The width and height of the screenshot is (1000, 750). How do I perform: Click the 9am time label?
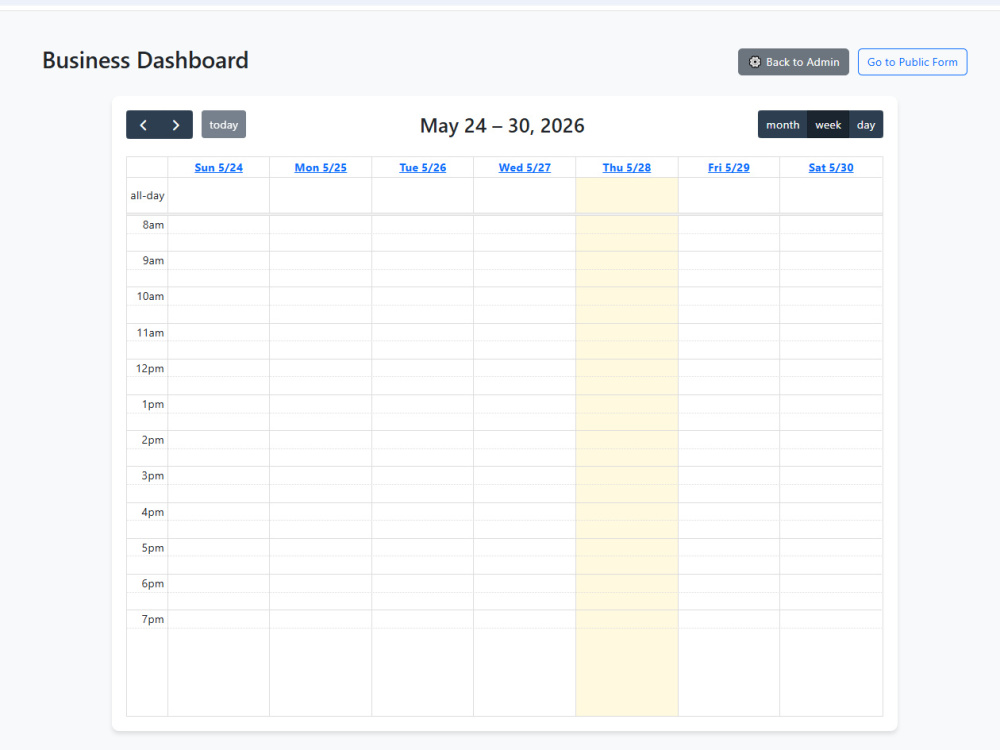pos(153,261)
